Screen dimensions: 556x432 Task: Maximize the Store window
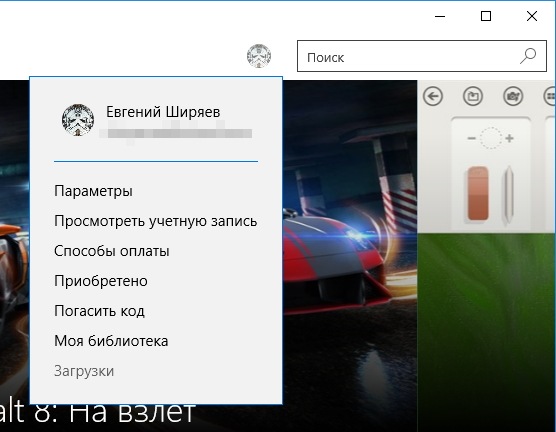tap(486, 16)
